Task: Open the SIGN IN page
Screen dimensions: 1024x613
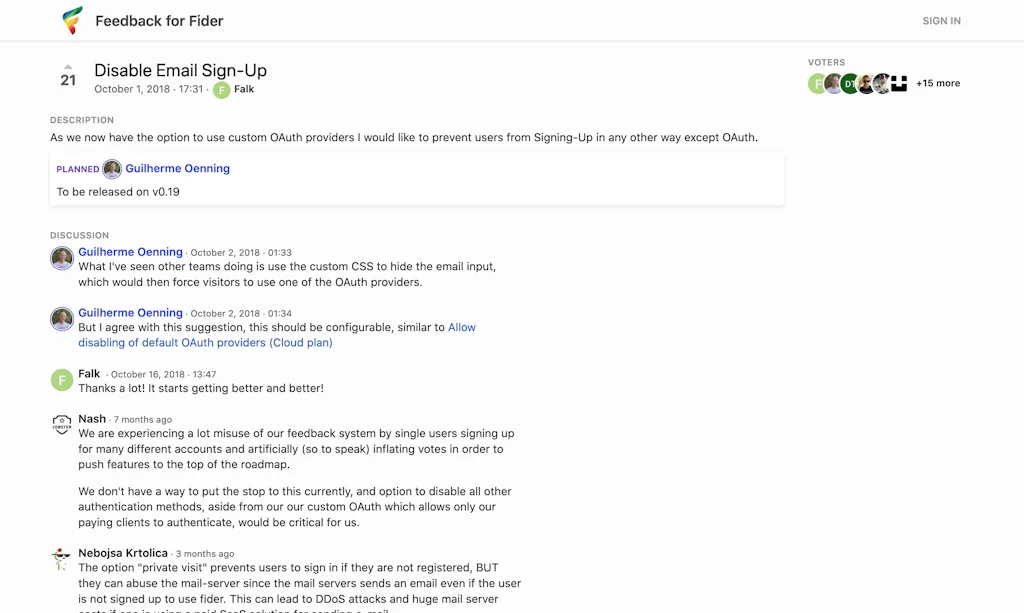Action: pyautogui.click(x=941, y=20)
